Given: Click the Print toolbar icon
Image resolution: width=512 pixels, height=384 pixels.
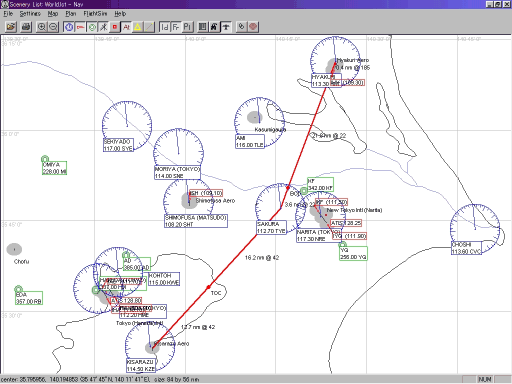Looking at the screenshot, I should coord(26,27).
